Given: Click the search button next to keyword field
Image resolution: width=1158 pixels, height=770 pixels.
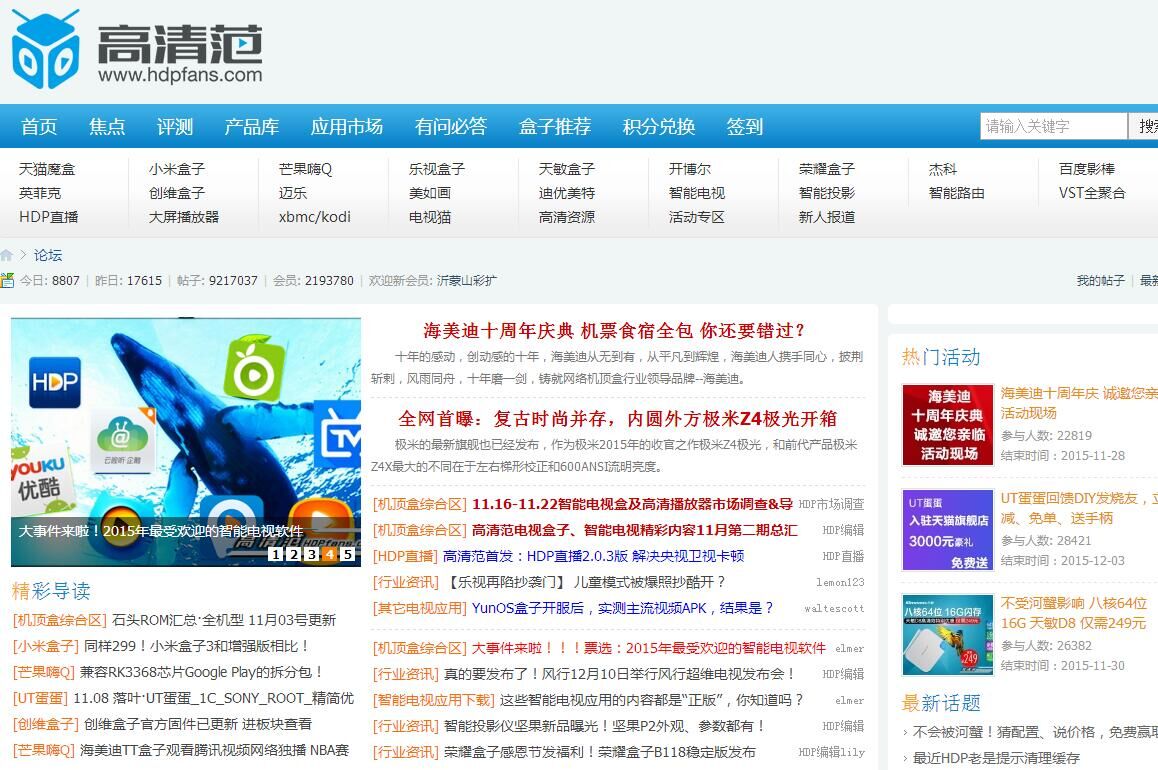Looking at the screenshot, I should (1143, 126).
